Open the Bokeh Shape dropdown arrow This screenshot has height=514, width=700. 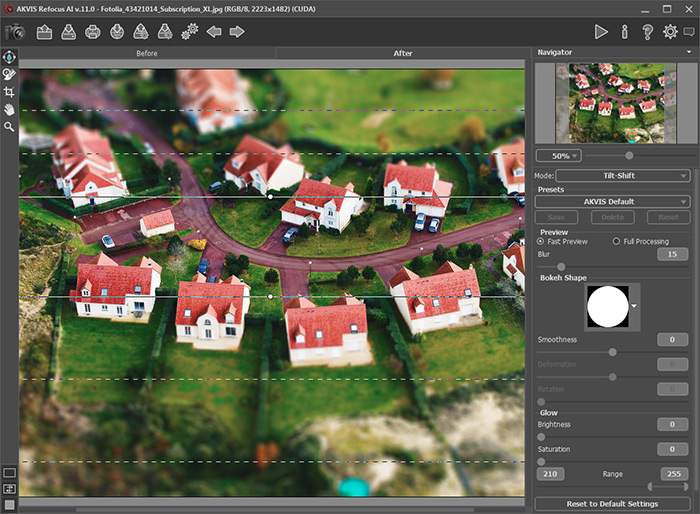tap(634, 306)
